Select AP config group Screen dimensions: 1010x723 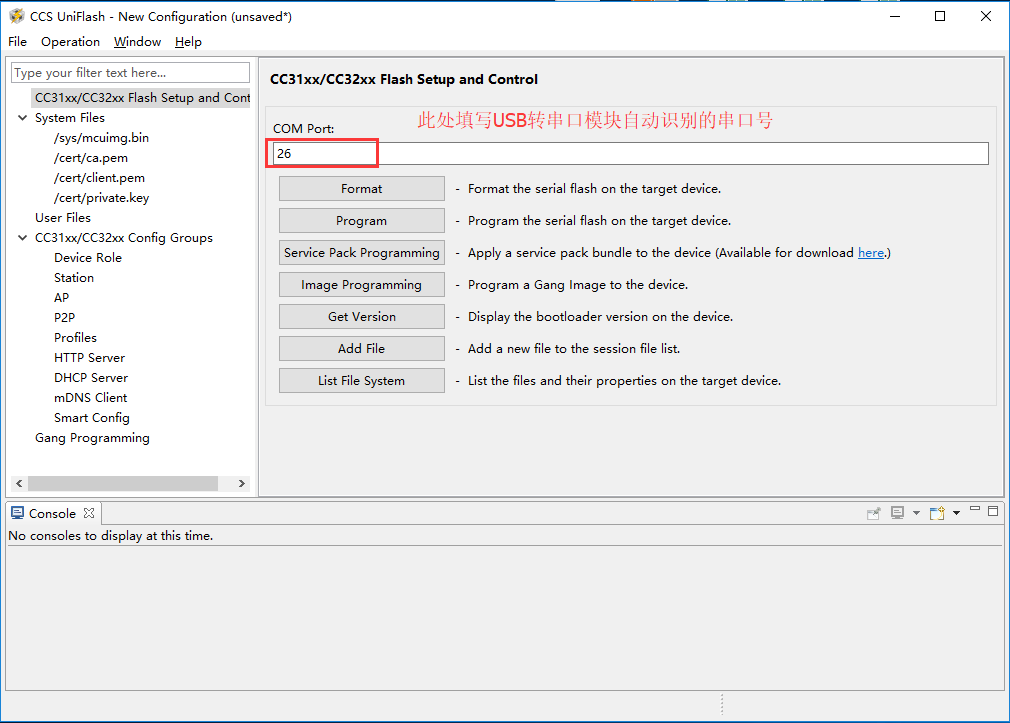[x=61, y=298]
